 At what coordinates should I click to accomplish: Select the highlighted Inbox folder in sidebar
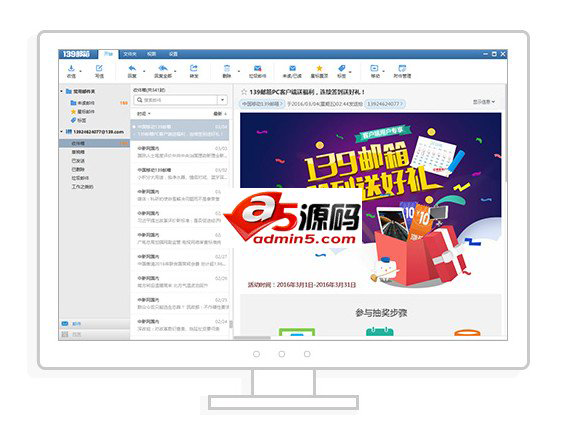pyautogui.click(x=94, y=143)
